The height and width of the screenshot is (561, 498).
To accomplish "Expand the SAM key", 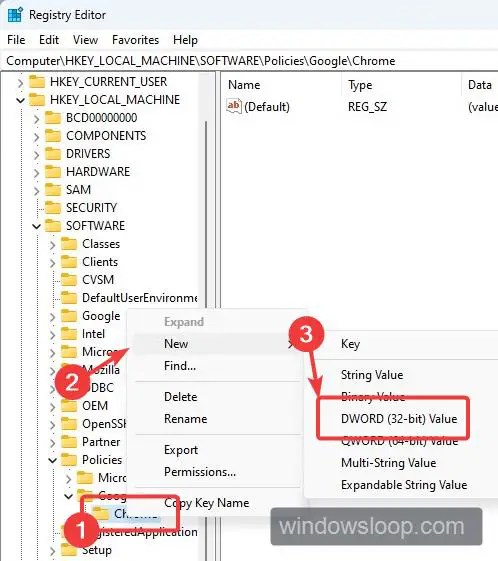I will 36,190.
